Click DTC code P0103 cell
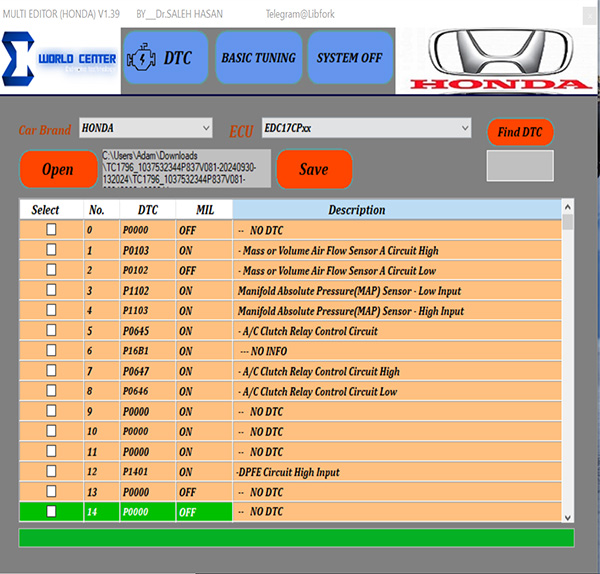The height and width of the screenshot is (574, 600). coord(148,250)
